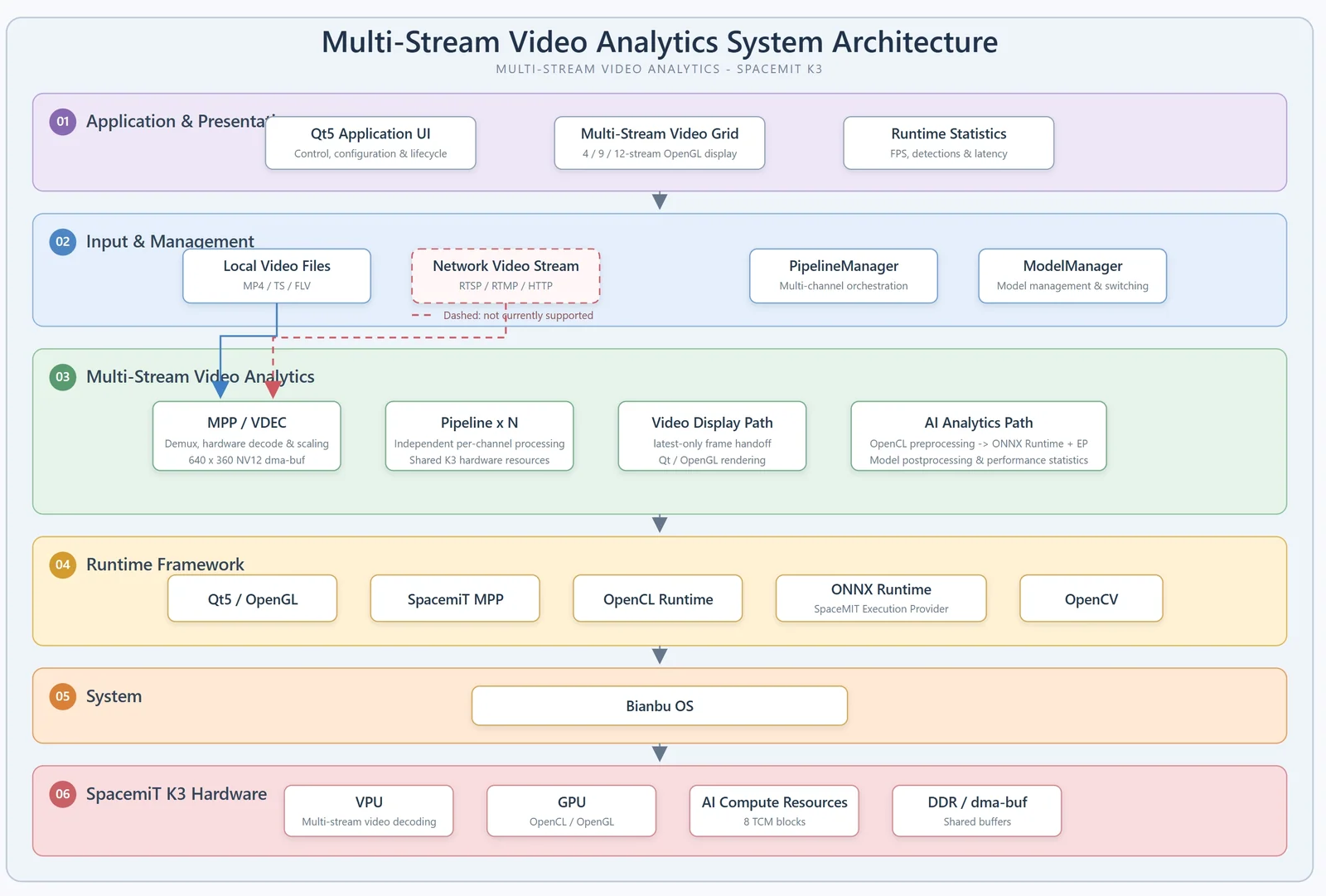Select the PipelineManager box

tap(844, 276)
